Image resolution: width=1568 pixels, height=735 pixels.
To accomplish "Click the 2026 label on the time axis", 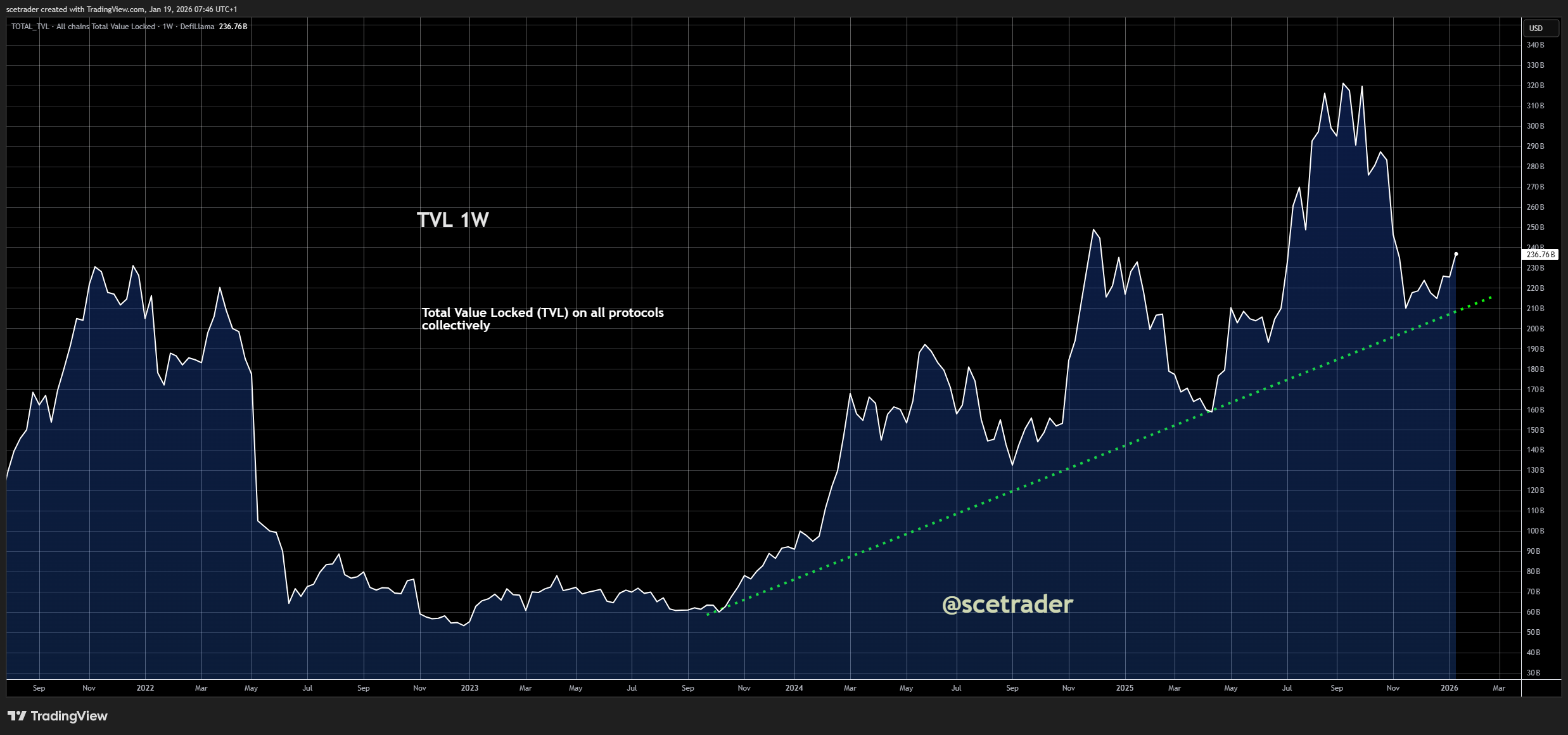I will click(1450, 688).
